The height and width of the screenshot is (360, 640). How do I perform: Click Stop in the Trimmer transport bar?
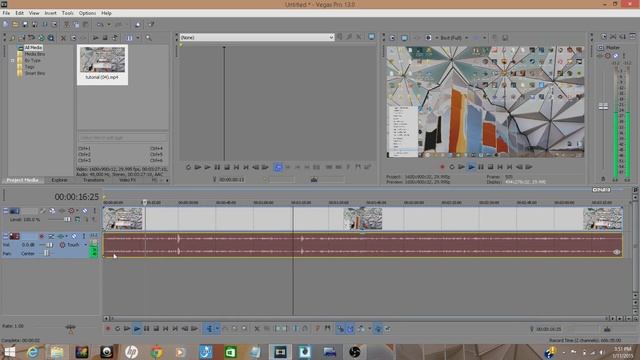tap(227, 167)
